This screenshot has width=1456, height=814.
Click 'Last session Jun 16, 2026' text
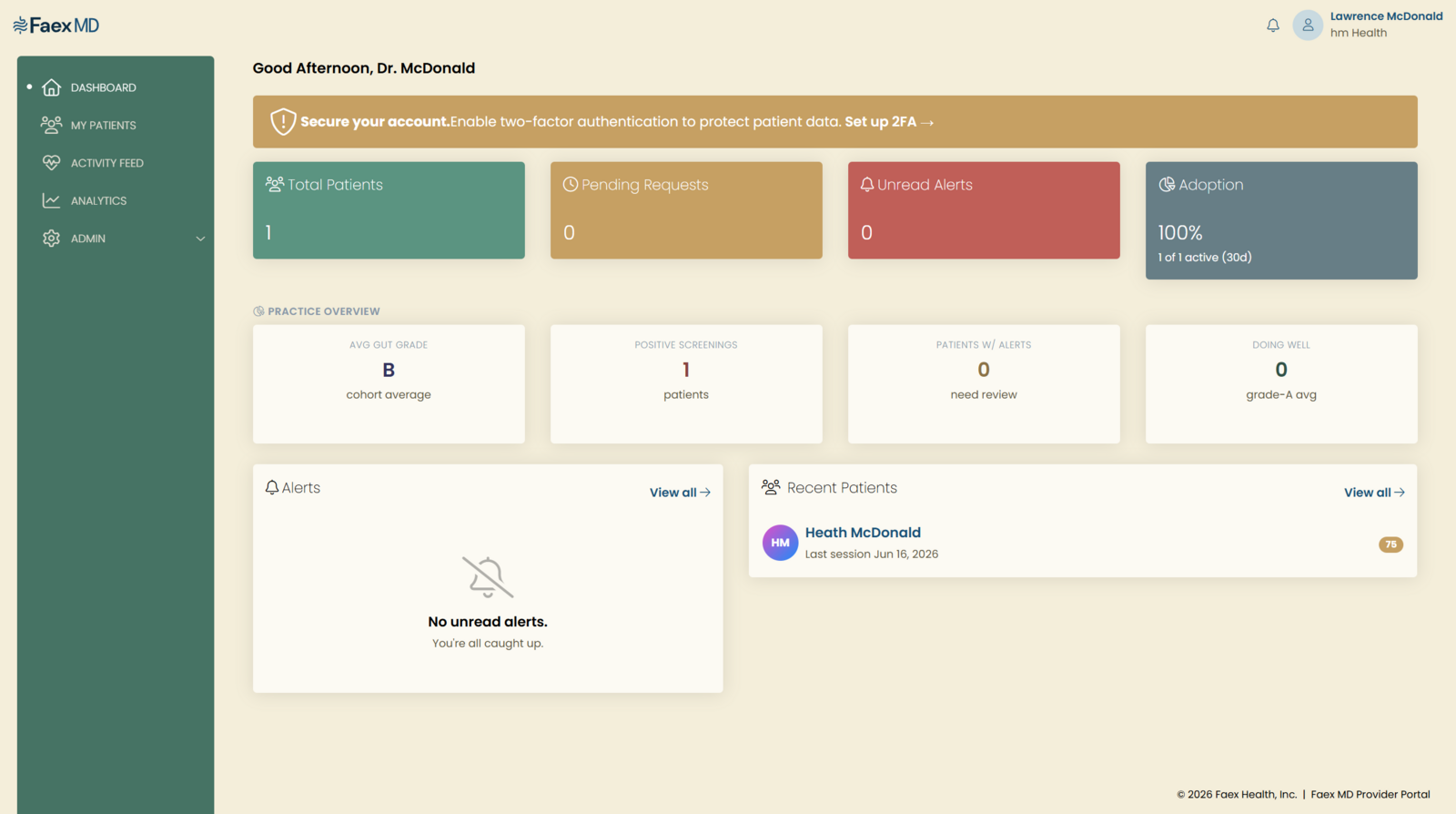pyautogui.click(x=871, y=555)
